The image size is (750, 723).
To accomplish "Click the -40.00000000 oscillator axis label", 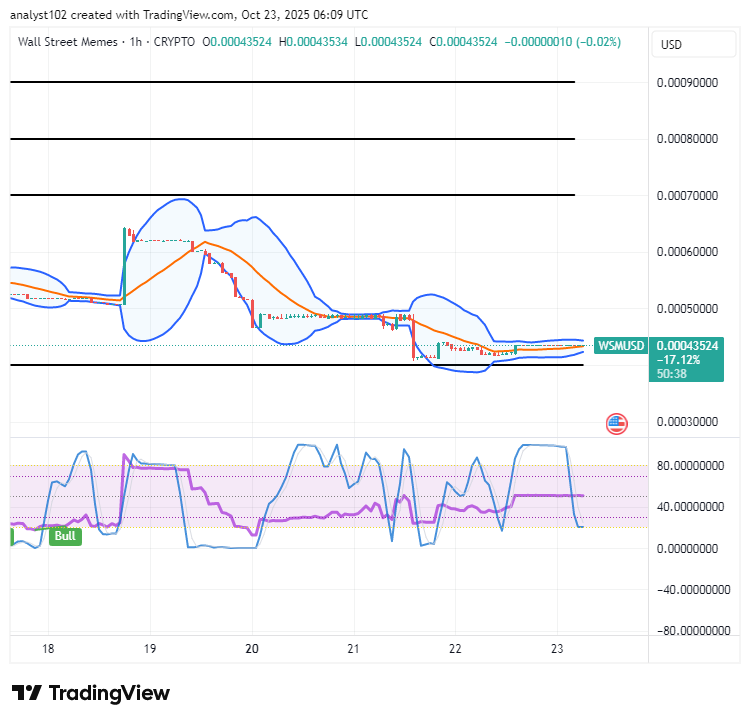I will [x=694, y=590].
